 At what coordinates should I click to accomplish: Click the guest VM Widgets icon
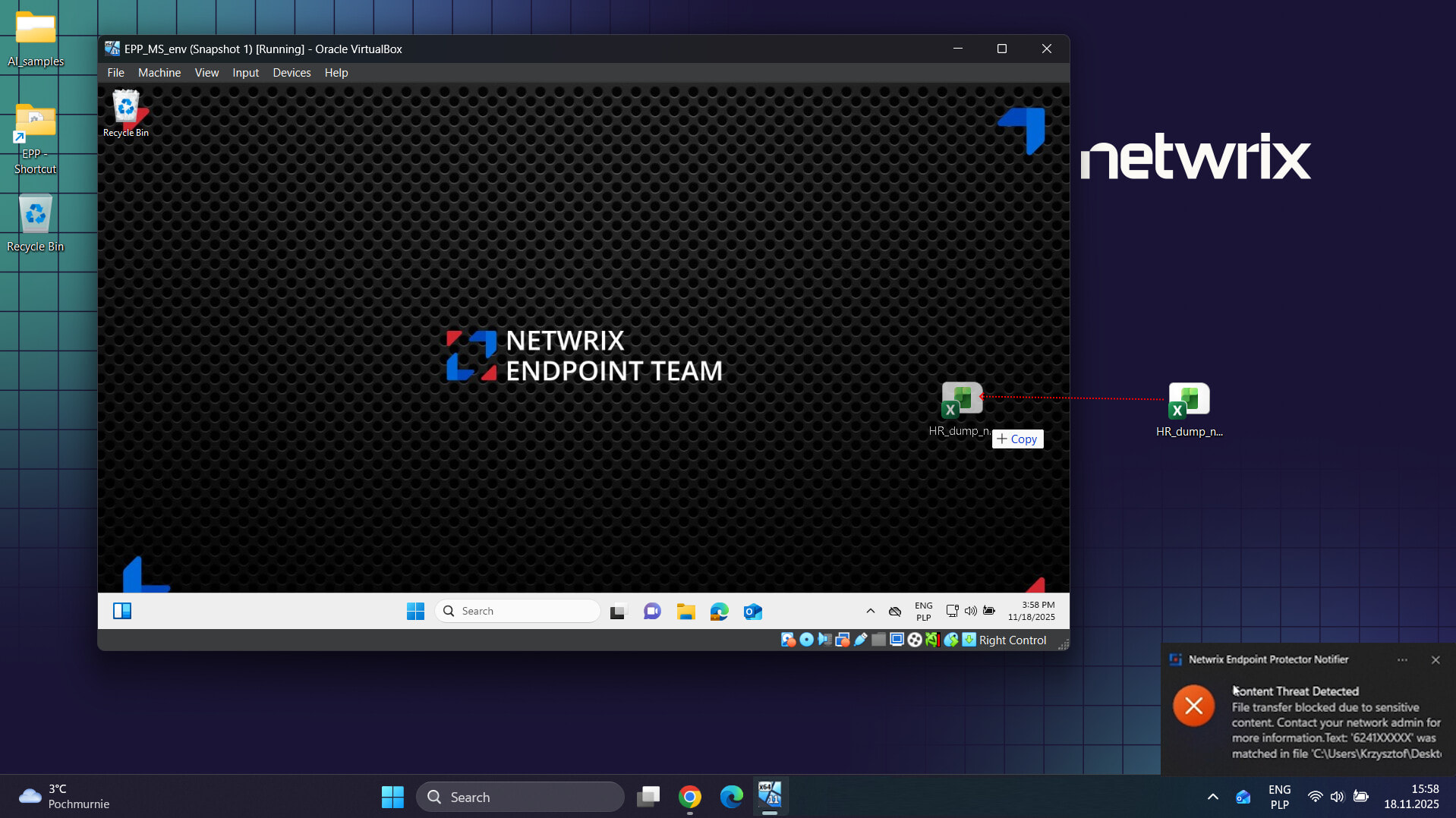(x=122, y=612)
